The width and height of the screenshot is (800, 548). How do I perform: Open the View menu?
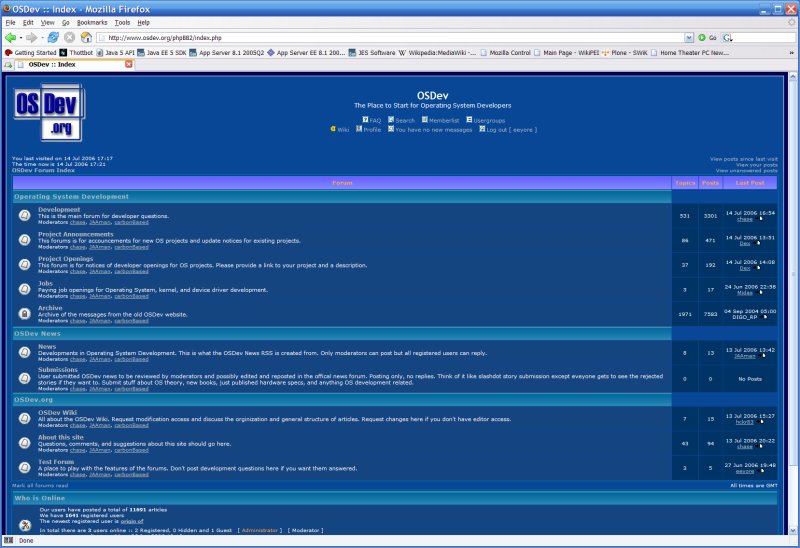(x=47, y=22)
